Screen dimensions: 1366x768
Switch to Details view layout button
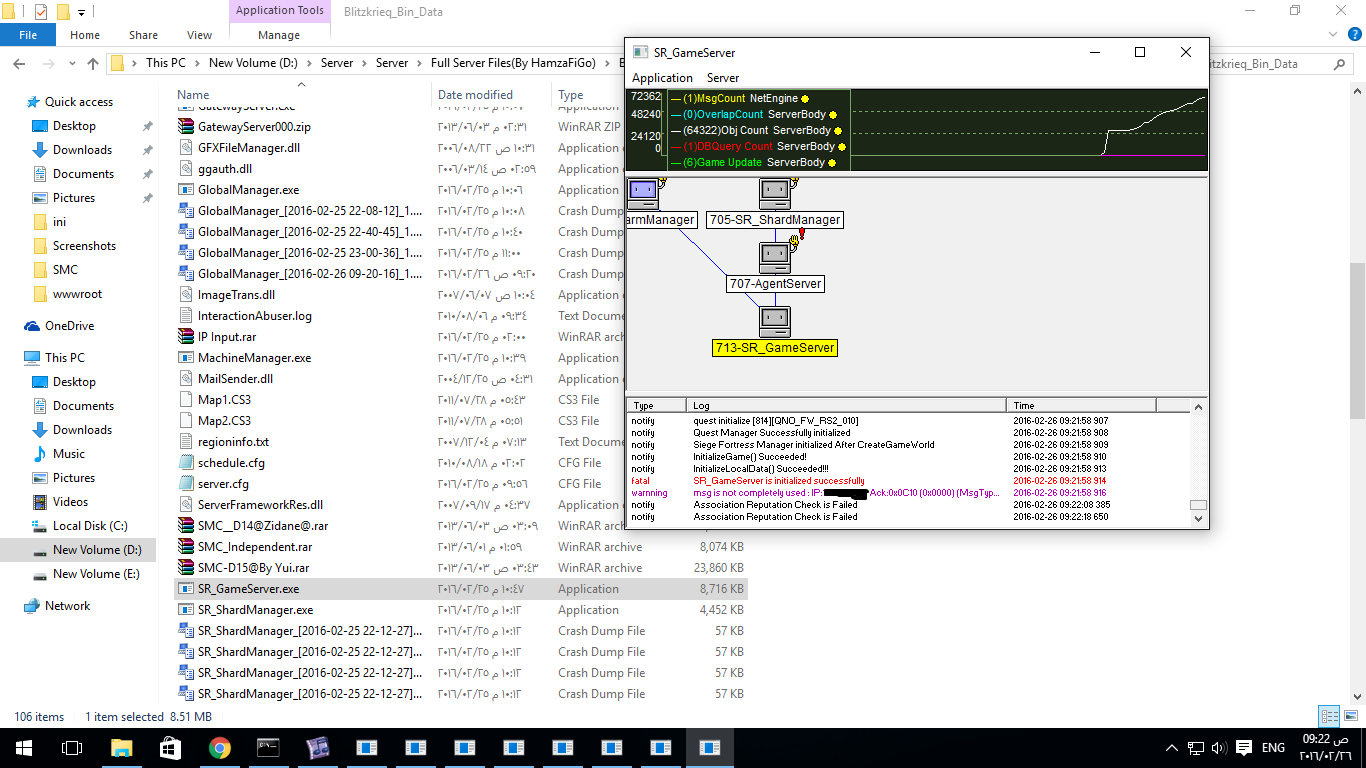1329,716
